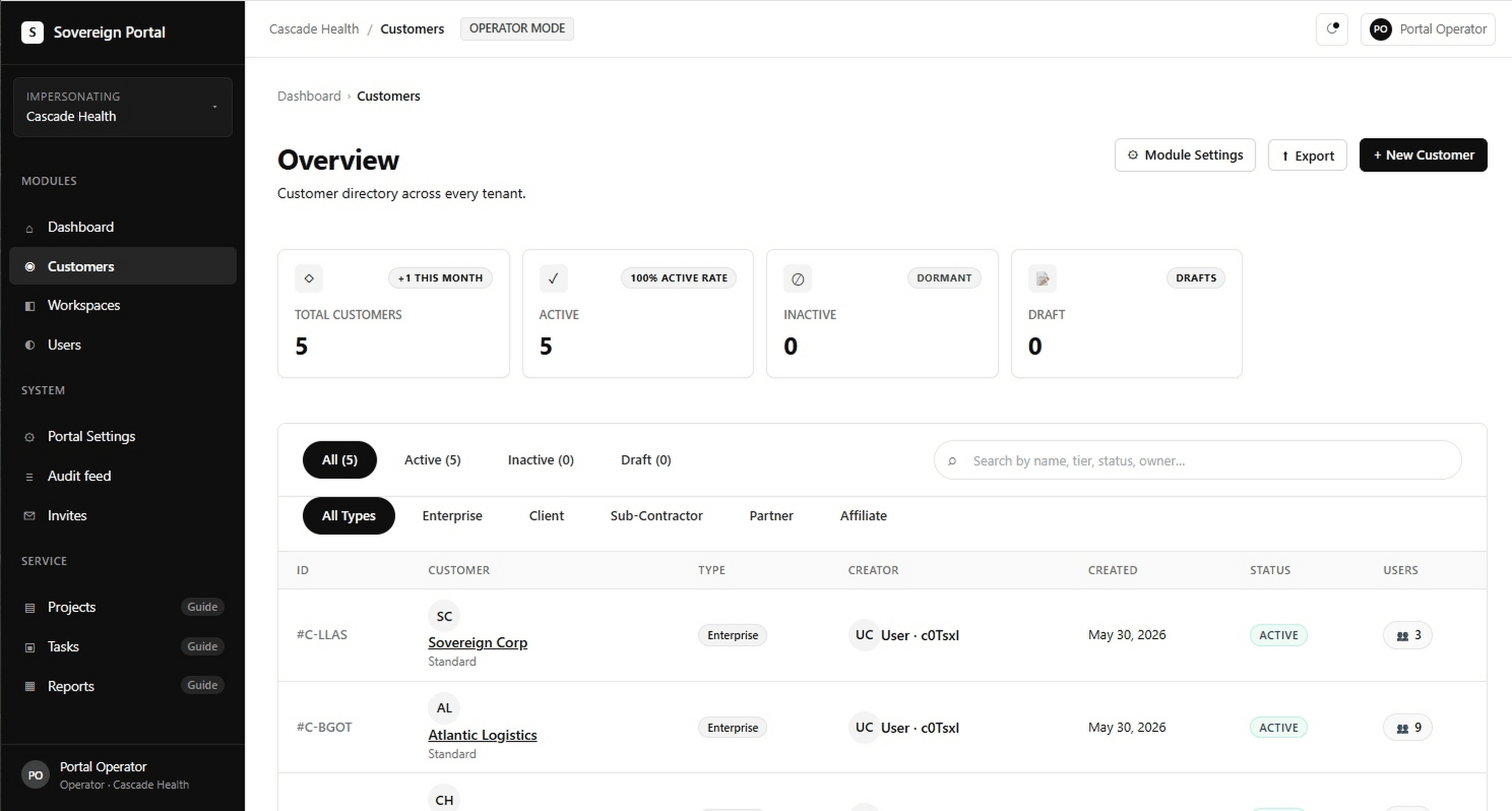Filter by Partner type
This screenshot has width=1512, height=811.
(x=771, y=516)
